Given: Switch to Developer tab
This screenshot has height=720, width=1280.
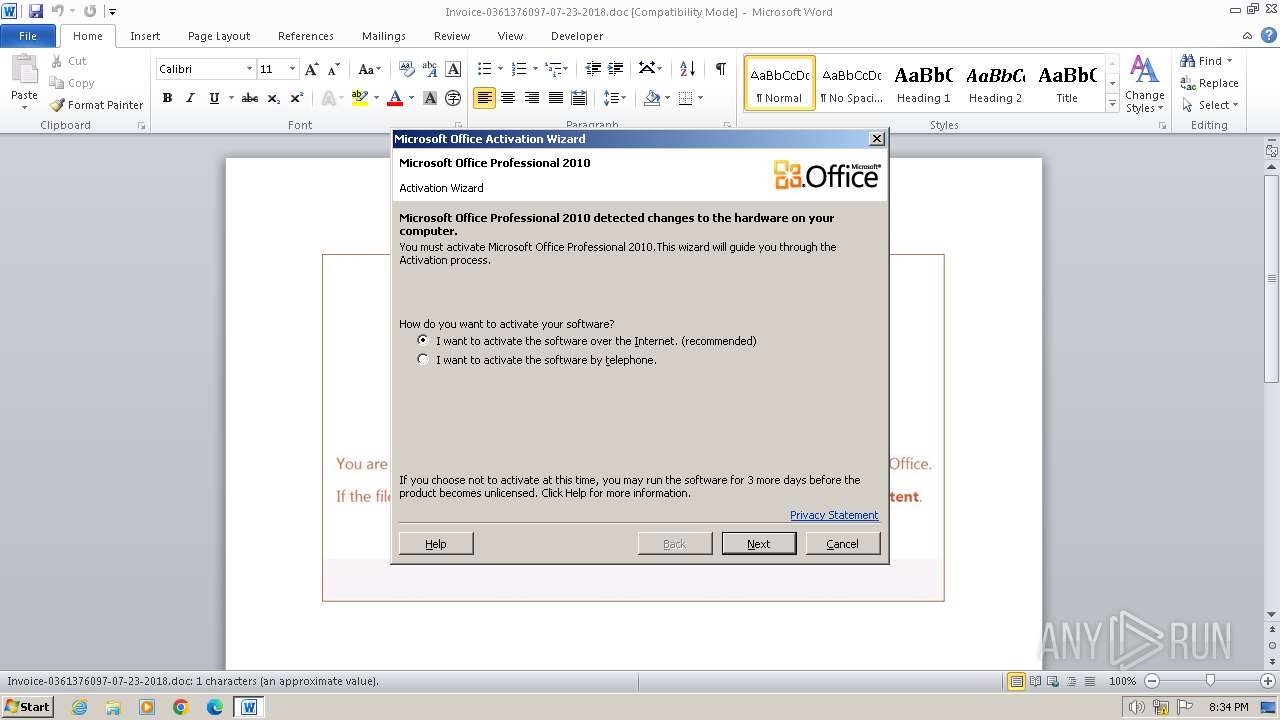Looking at the screenshot, I should pyautogui.click(x=577, y=36).
